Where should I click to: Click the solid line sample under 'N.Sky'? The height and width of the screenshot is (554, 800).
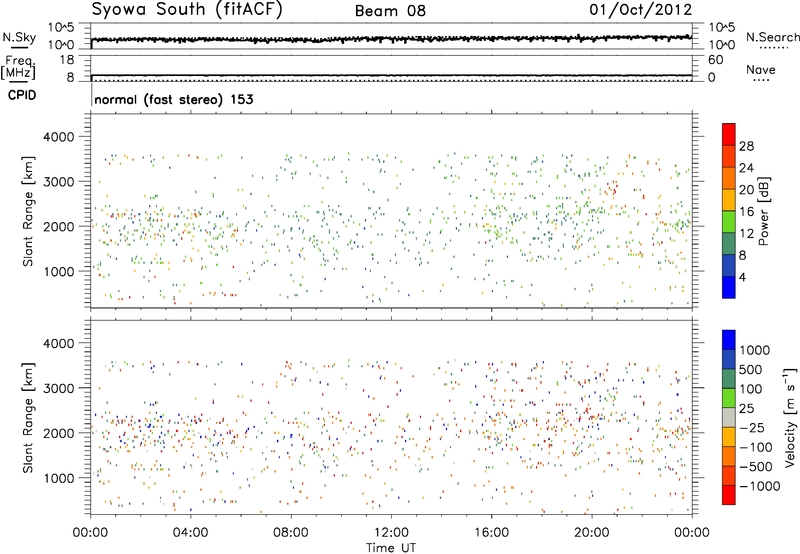[19, 47]
